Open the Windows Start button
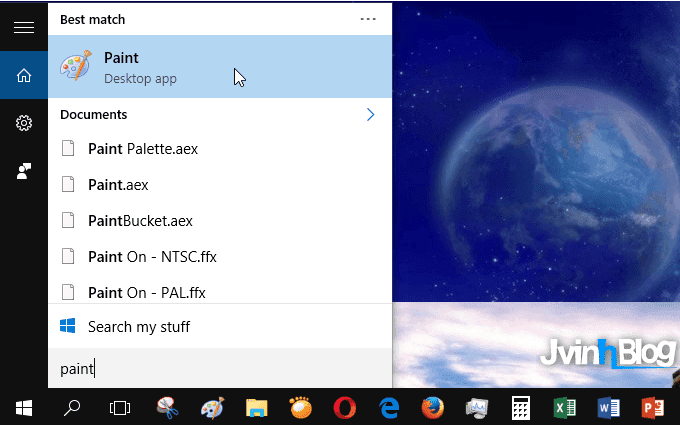 pyautogui.click(x=24, y=408)
